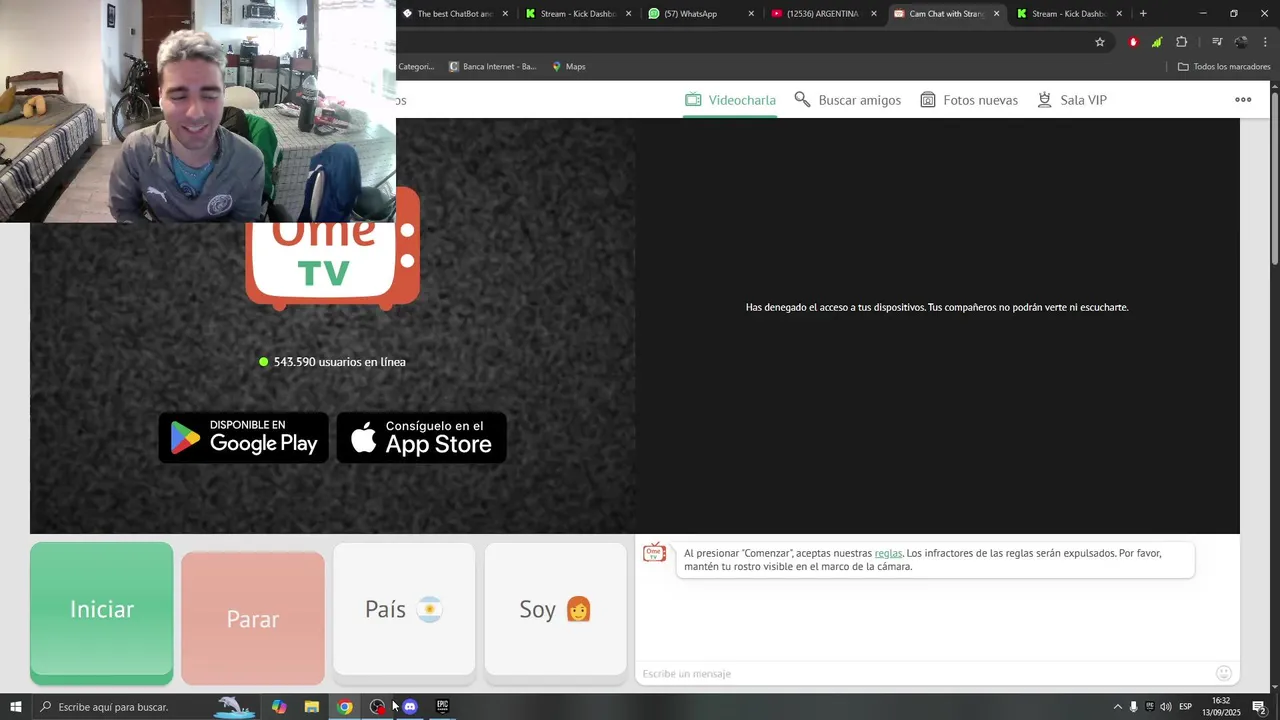The width and height of the screenshot is (1280, 720).
Task: Click the red shield extension icon
Action: (x=1133, y=42)
